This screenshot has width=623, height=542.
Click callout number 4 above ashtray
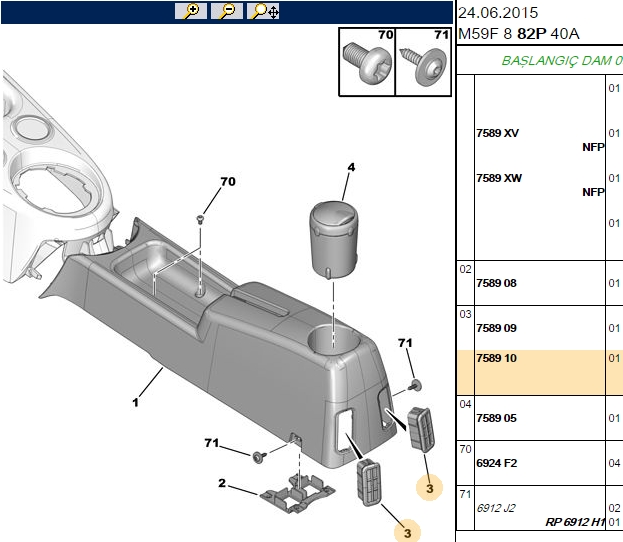point(351,167)
